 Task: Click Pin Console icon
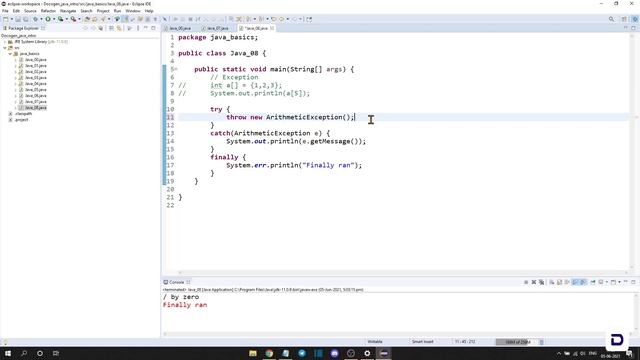tap(593, 282)
